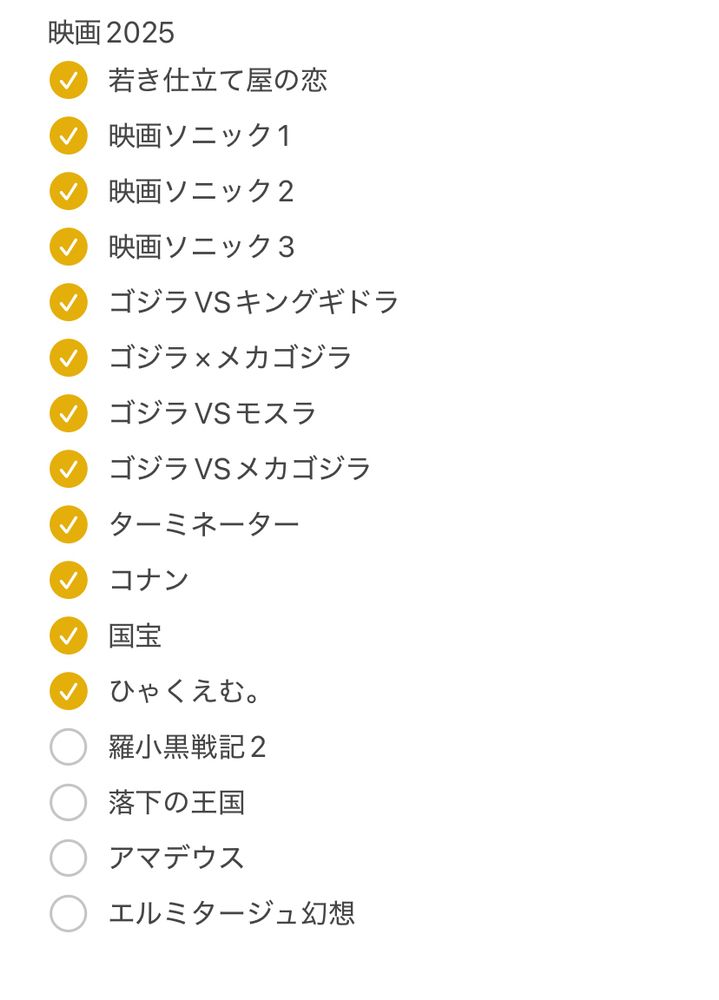Check off 羅小黒戦記2
Screen dimensions: 719x1000
68,747
